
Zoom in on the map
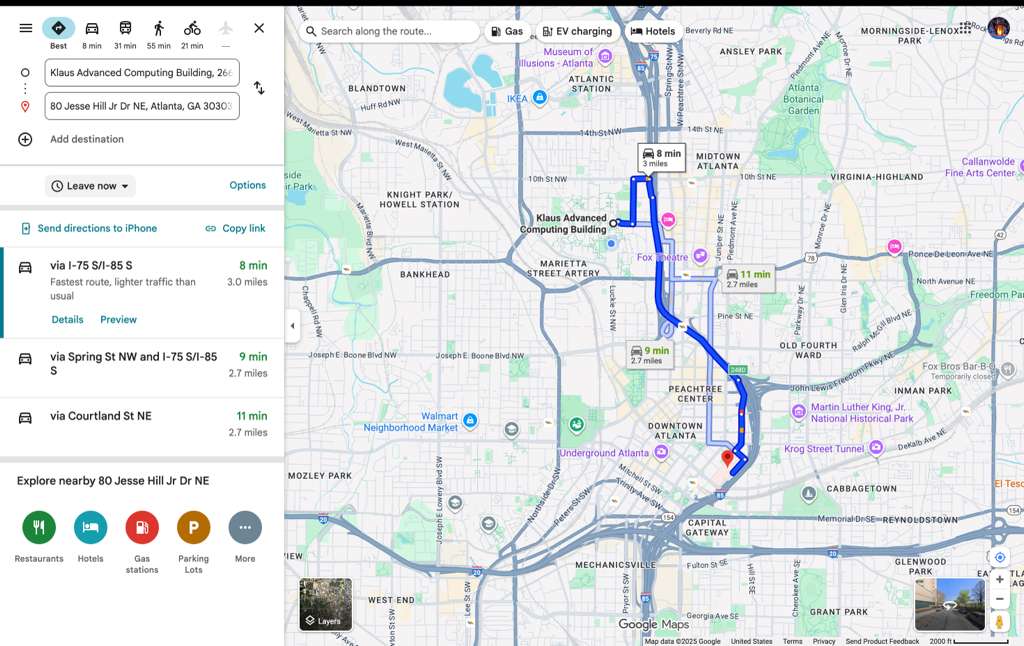pyautogui.click(x=999, y=579)
